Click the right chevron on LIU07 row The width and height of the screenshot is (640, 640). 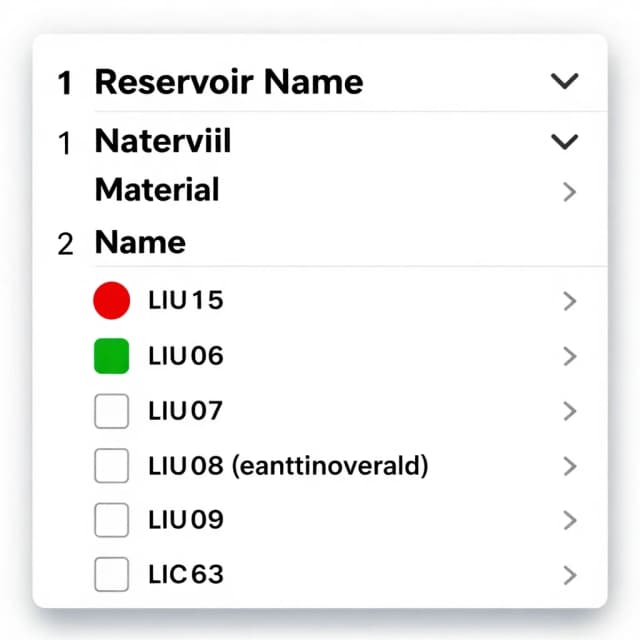(569, 411)
